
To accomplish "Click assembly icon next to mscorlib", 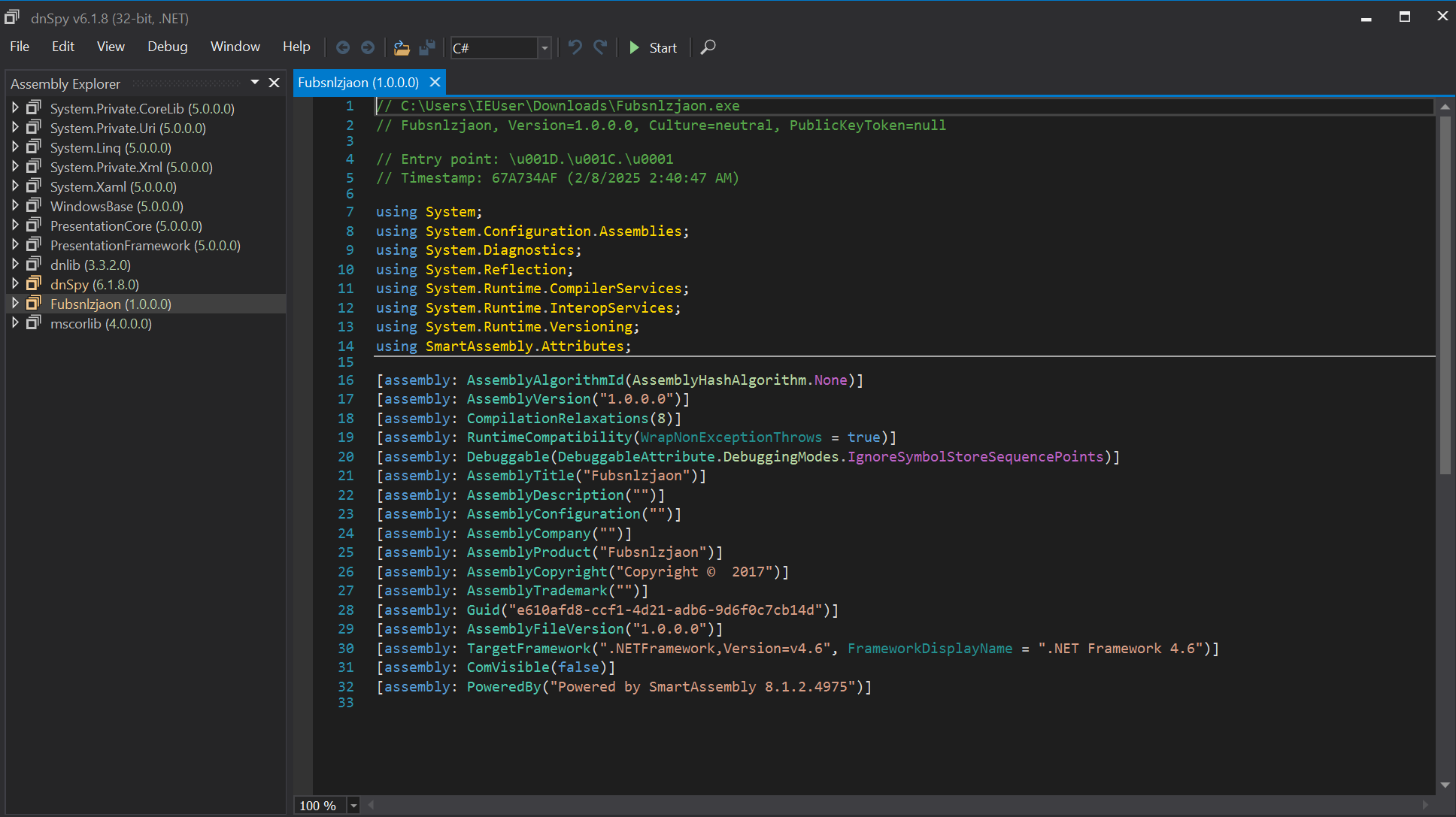I will 34,322.
